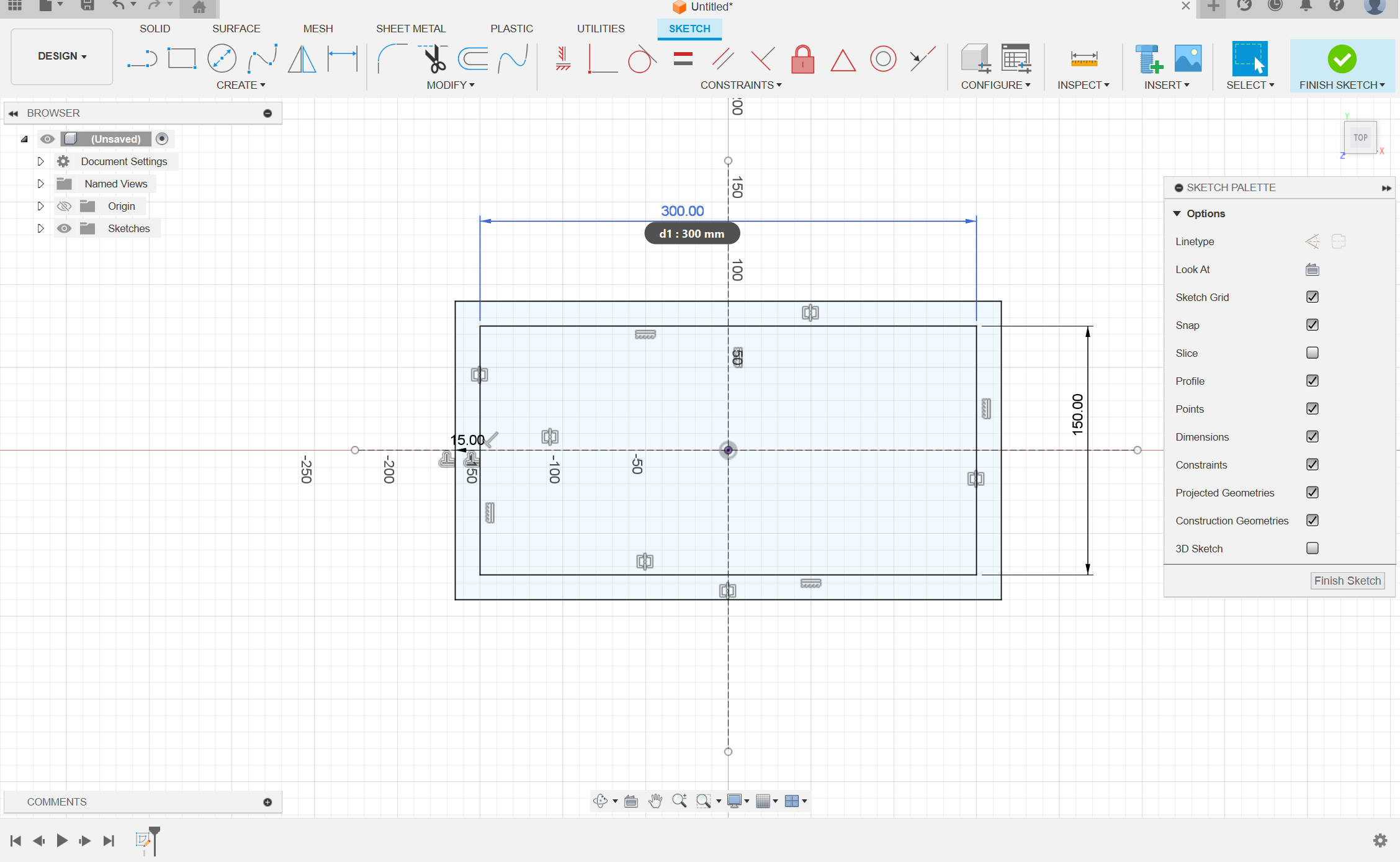This screenshot has width=1400, height=862.
Task: Click the Look At icon in palette
Action: pyautogui.click(x=1312, y=269)
